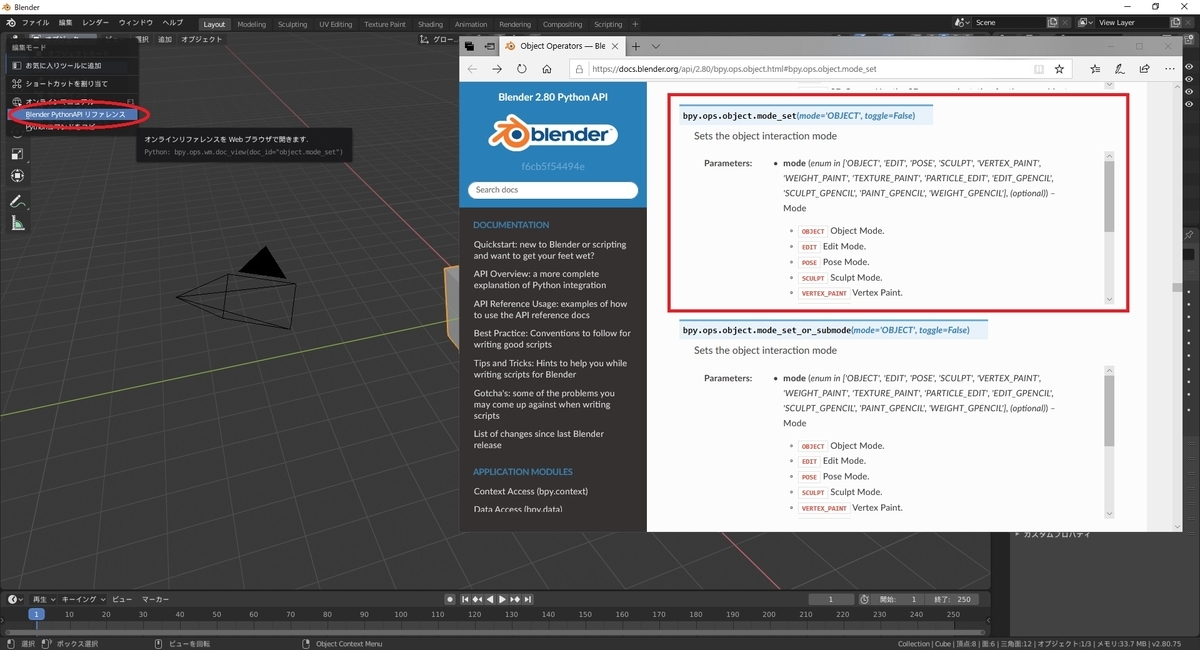The height and width of the screenshot is (650, 1200).
Task: Open the browser favorites list icon
Action: coord(1095,69)
